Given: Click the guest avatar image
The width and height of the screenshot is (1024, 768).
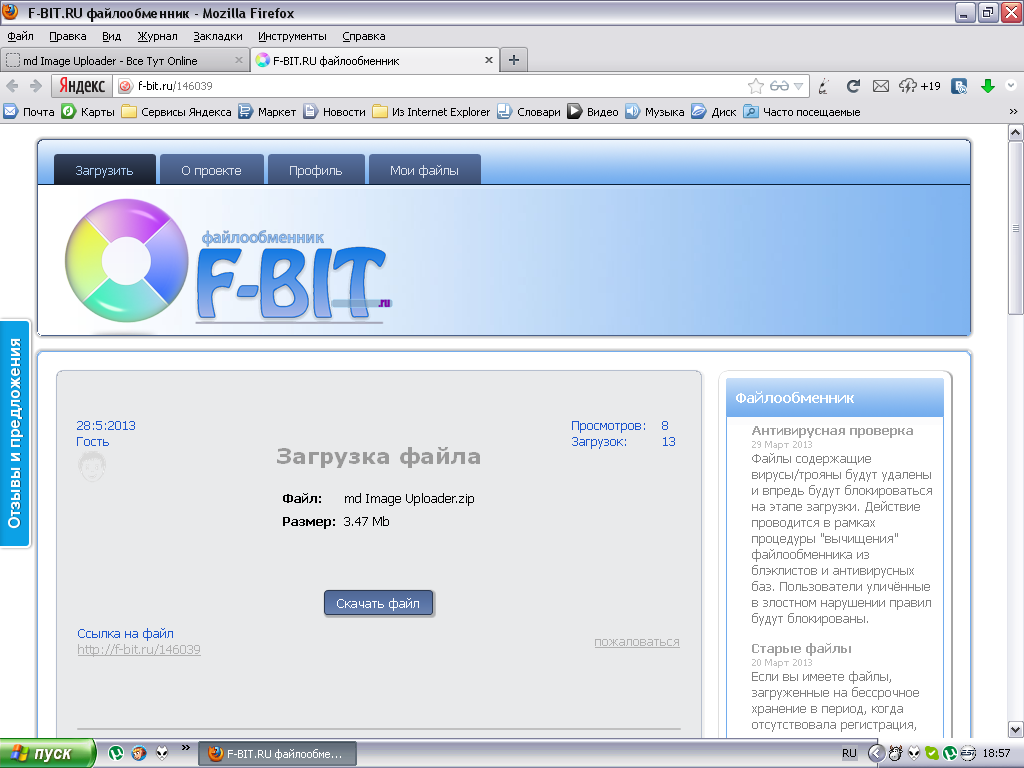Looking at the screenshot, I should coord(92,466).
